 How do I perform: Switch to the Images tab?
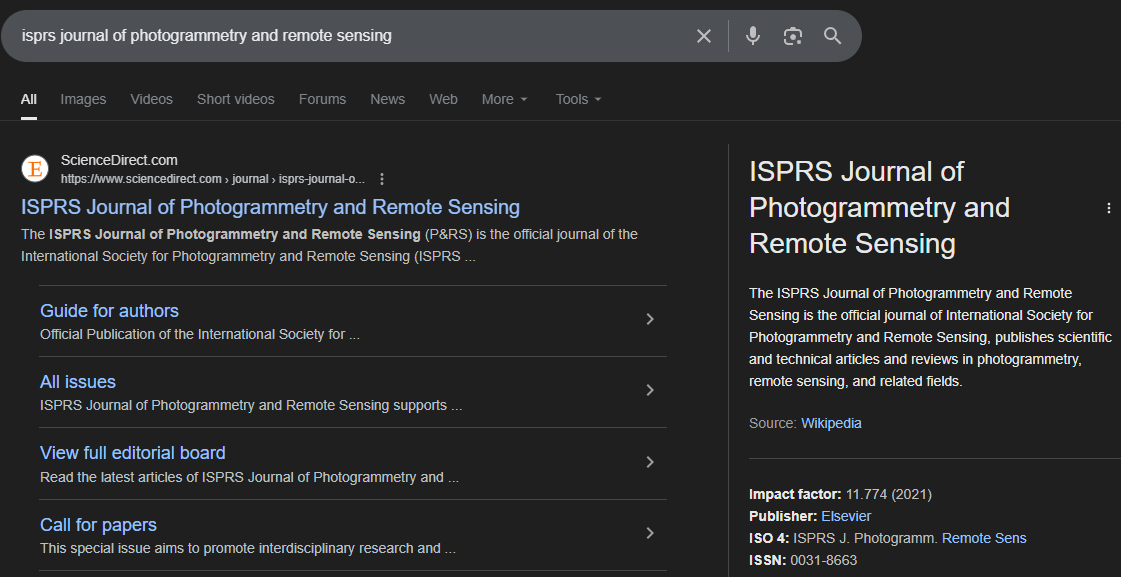83,99
